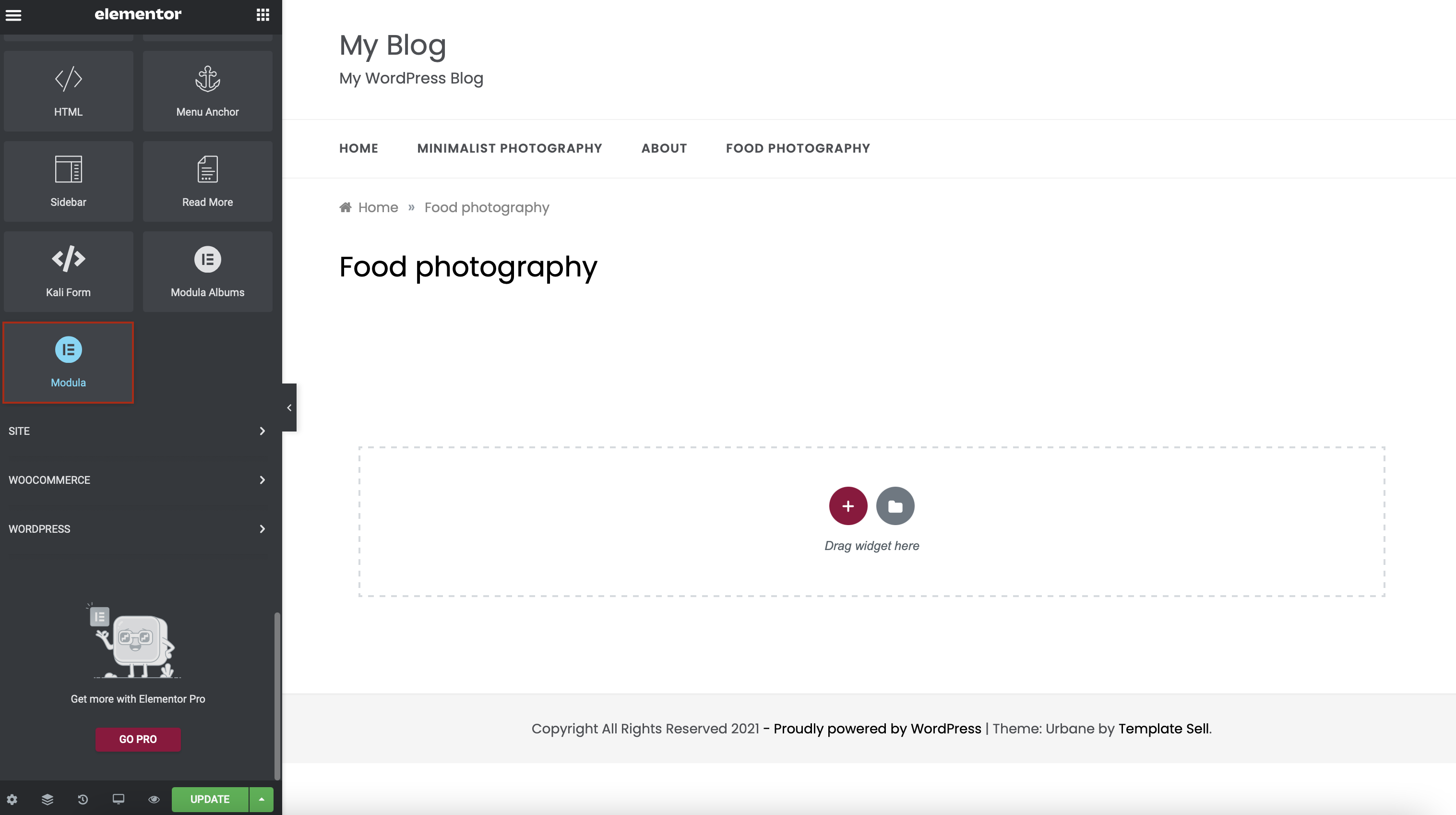Expand the WORDPRESS widgets category
Screen dimensions: 1456x815
point(137,529)
